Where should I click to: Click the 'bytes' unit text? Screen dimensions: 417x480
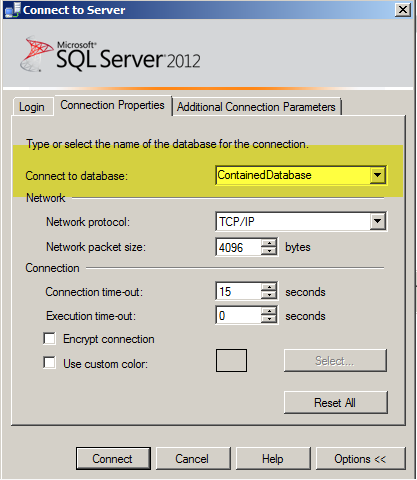coord(298,247)
